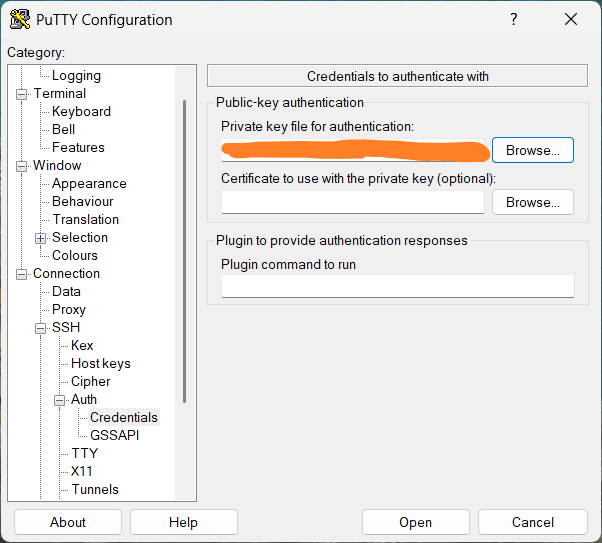Open the Cipher settings category
This screenshot has width=602, height=543.
(91, 382)
